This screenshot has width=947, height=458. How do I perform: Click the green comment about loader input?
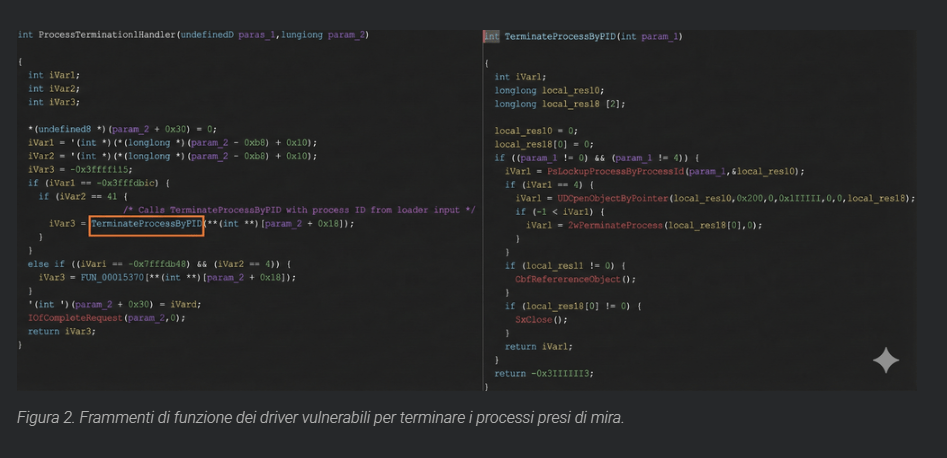coord(298,209)
